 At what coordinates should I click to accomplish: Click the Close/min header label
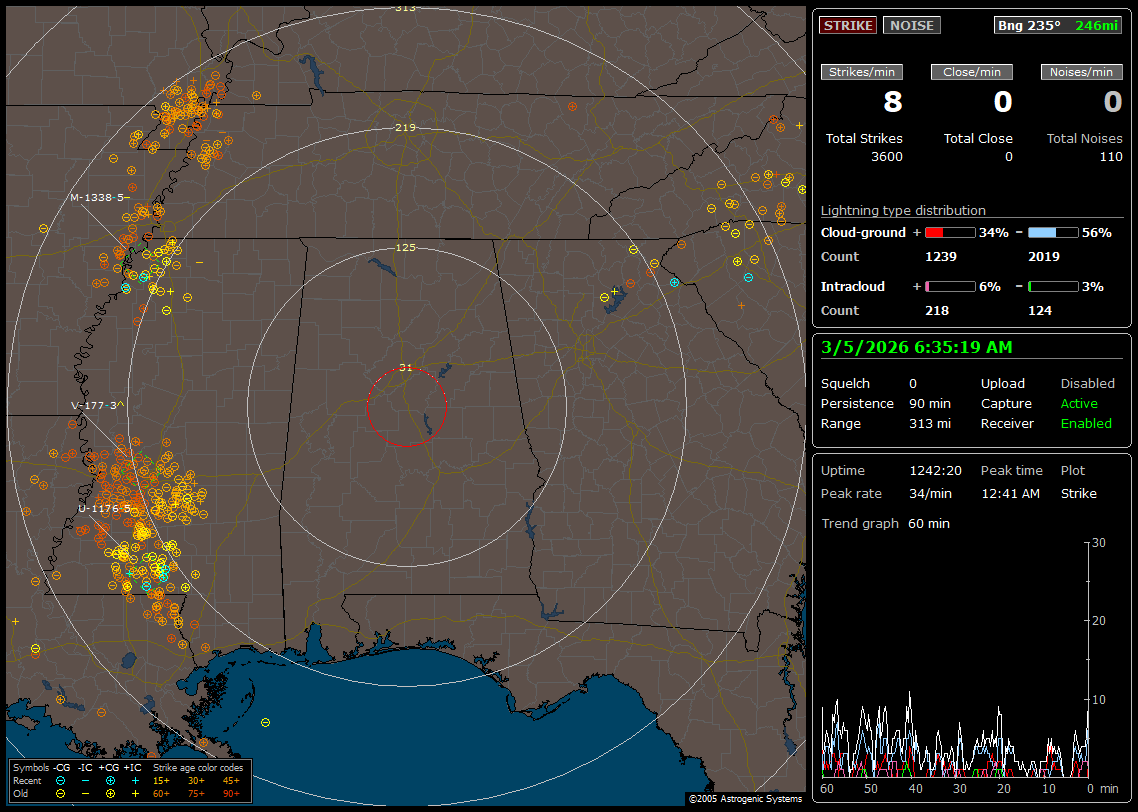pyautogui.click(x=972, y=72)
